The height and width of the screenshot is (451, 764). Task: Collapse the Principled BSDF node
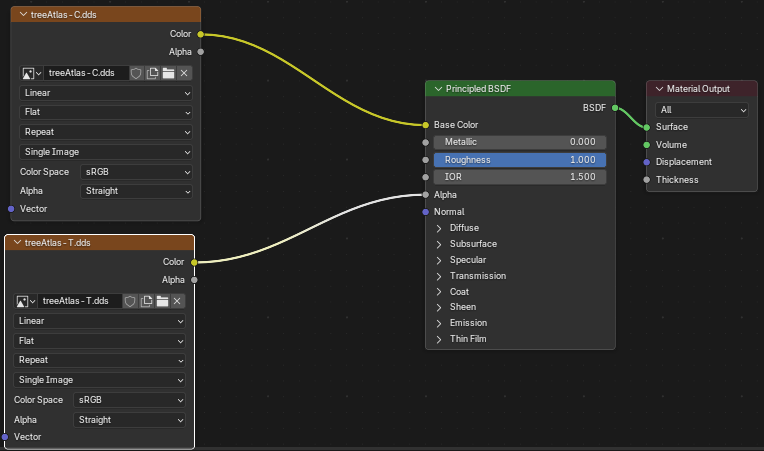(438, 89)
